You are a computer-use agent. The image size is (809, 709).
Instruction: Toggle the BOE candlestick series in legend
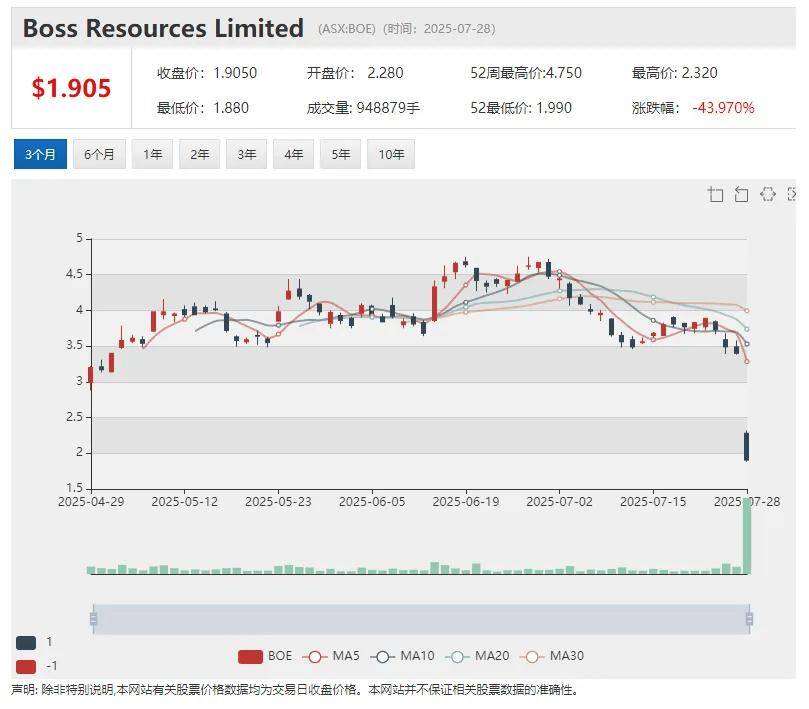coord(265,656)
